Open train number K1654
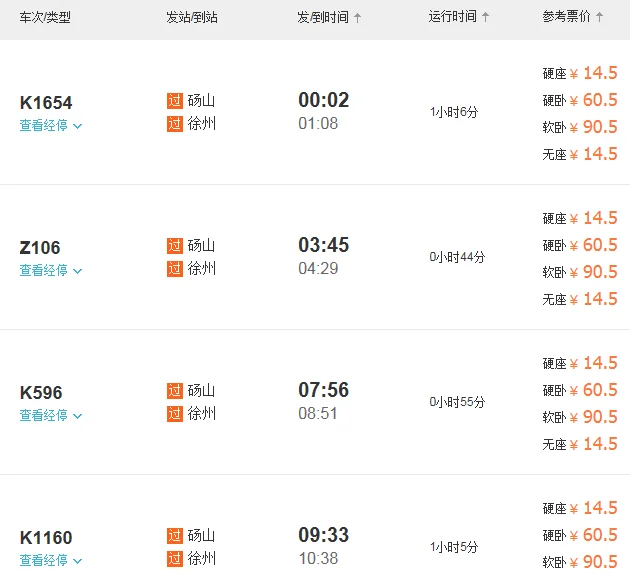 [46, 103]
